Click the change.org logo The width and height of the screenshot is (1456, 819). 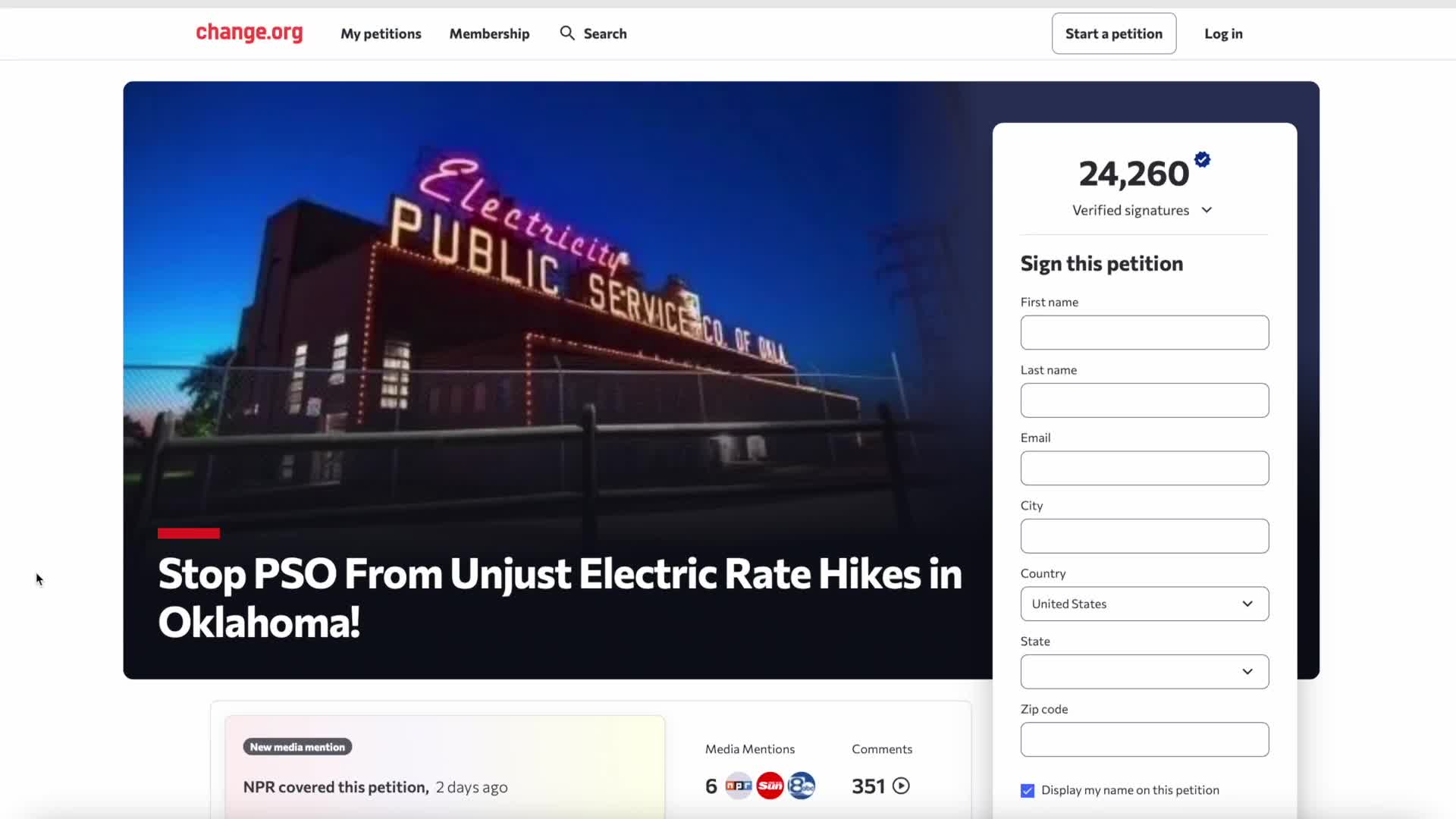point(249,33)
